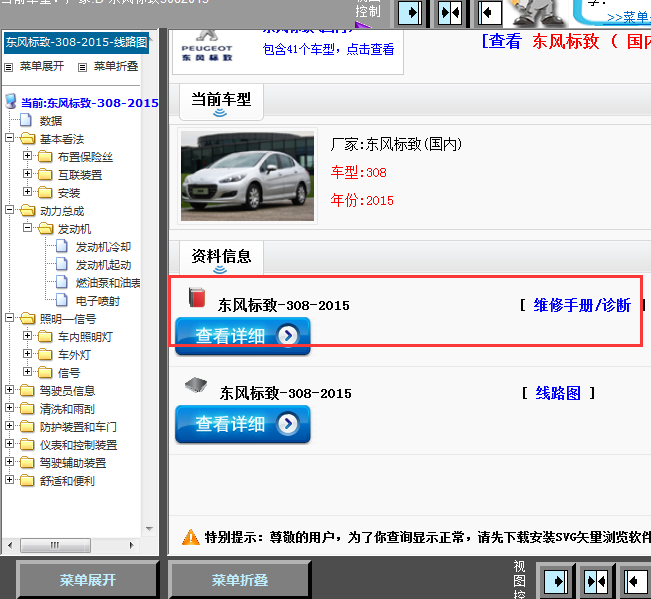Click the bottom 菜单展开 button

(x=88, y=580)
